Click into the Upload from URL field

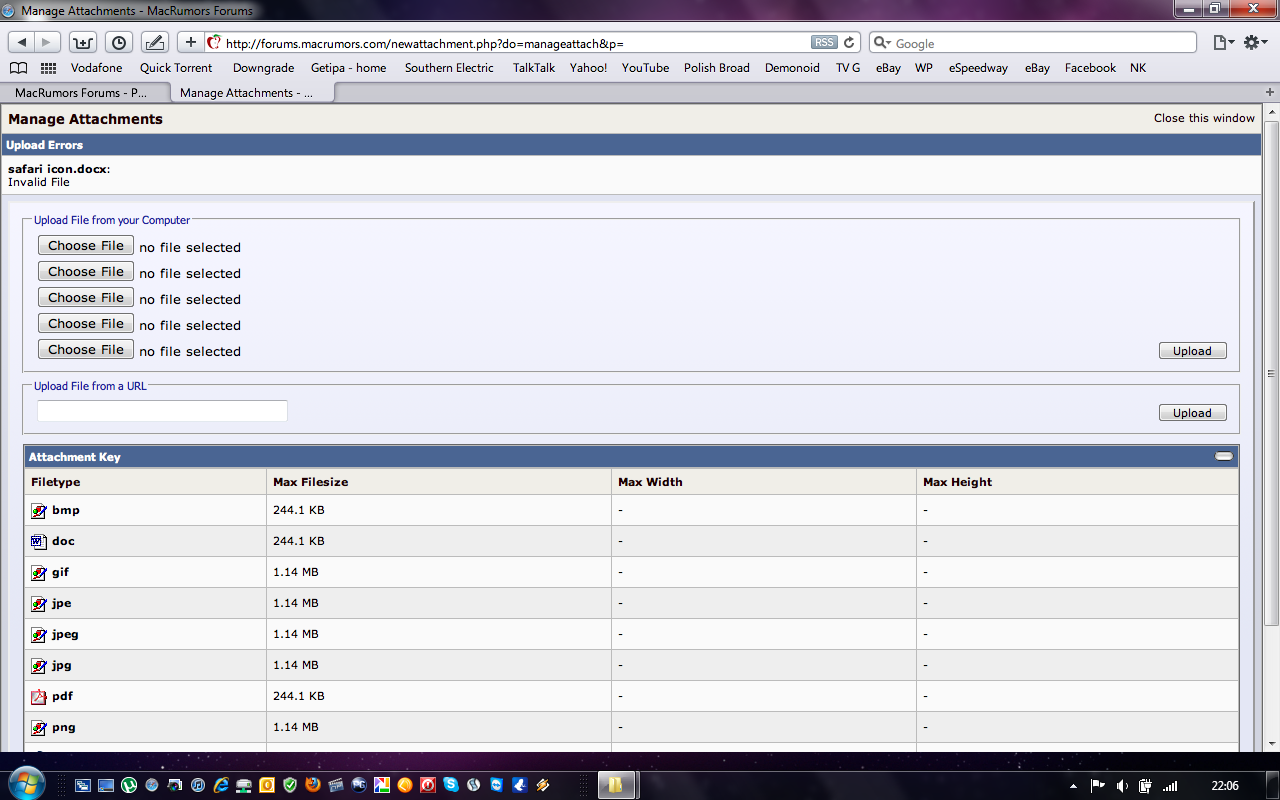pyautogui.click(x=162, y=411)
